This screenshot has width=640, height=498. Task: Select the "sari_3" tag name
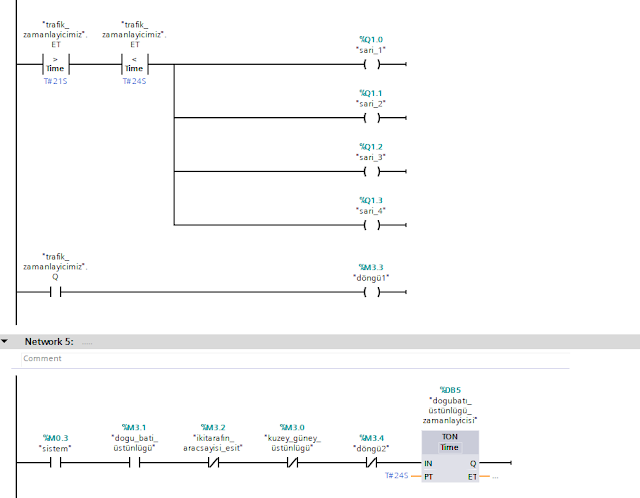coord(371,157)
